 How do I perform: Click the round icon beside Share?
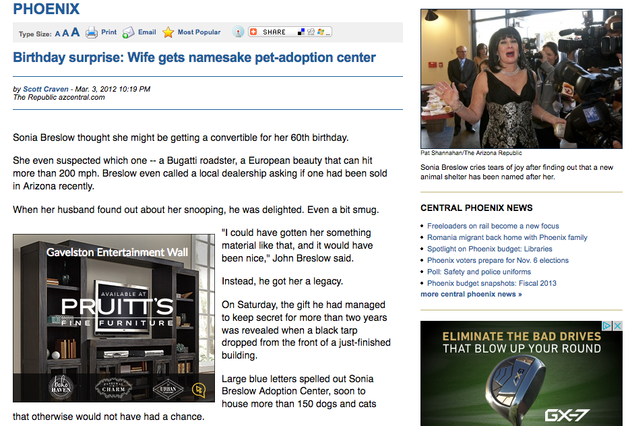pos(238,32)
